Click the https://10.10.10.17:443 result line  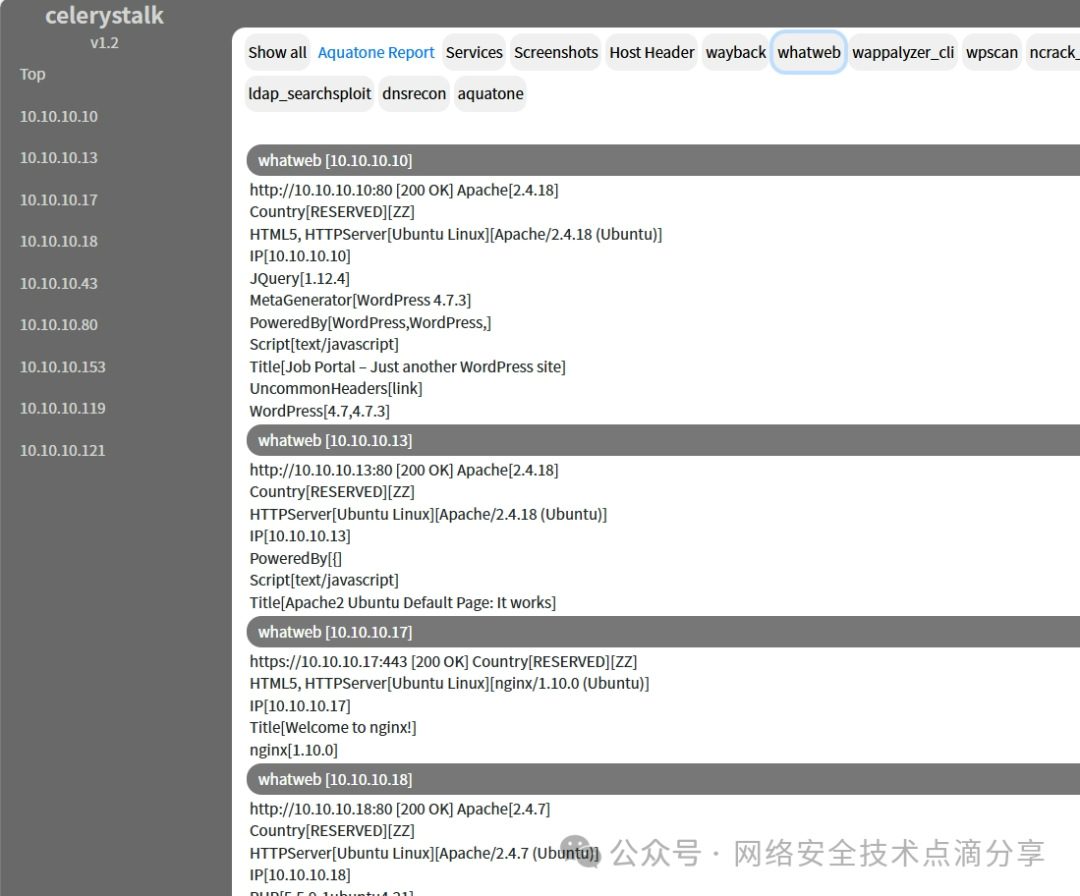pos(443,662)
